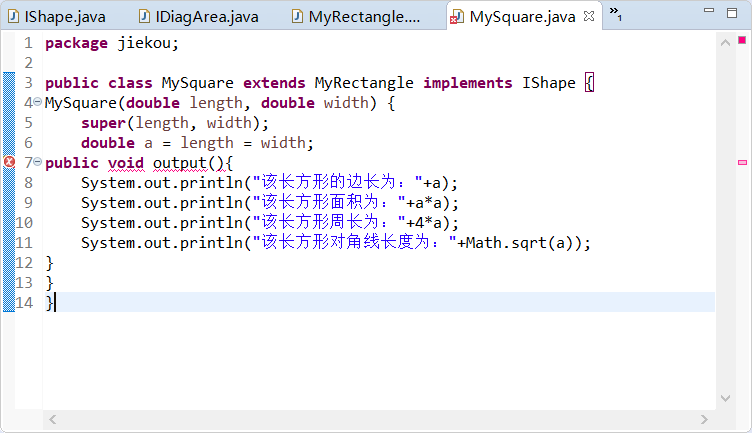This screenshot has height=433, width=752.
Task: Click the vertical scrollbar up arrow
Action: click(725, 43)
